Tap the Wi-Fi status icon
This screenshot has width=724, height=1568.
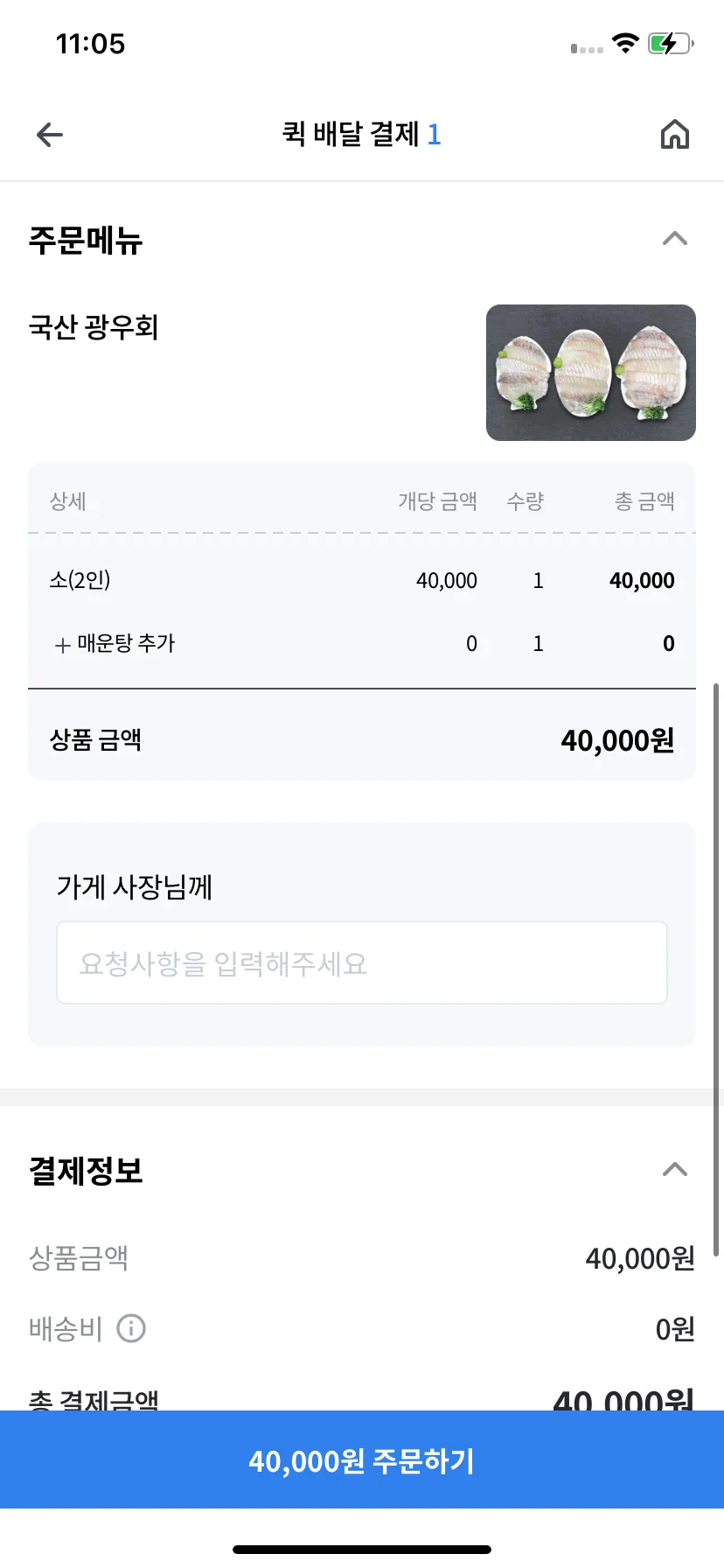pyautogui.click(x=625, y=43)
